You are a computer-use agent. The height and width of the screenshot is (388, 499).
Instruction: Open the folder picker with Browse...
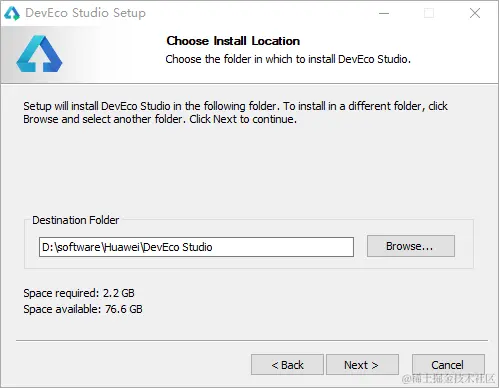tap(411, 246)
